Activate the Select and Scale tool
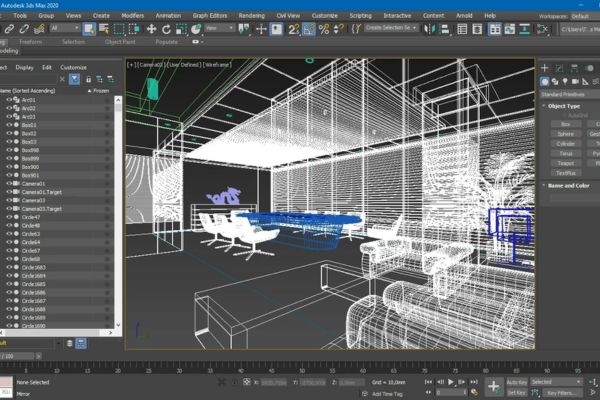Viewport: 600px width, 400px height. [181, 29]
